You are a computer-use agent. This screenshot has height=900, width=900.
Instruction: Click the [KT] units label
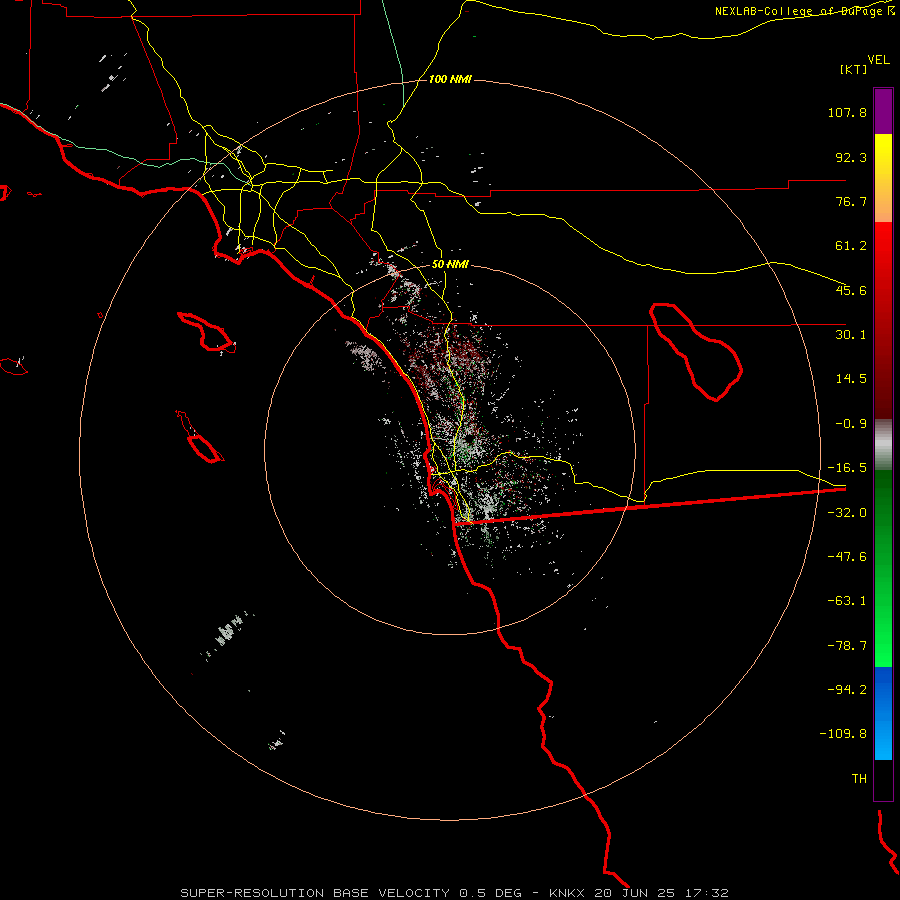click(854, 69)
